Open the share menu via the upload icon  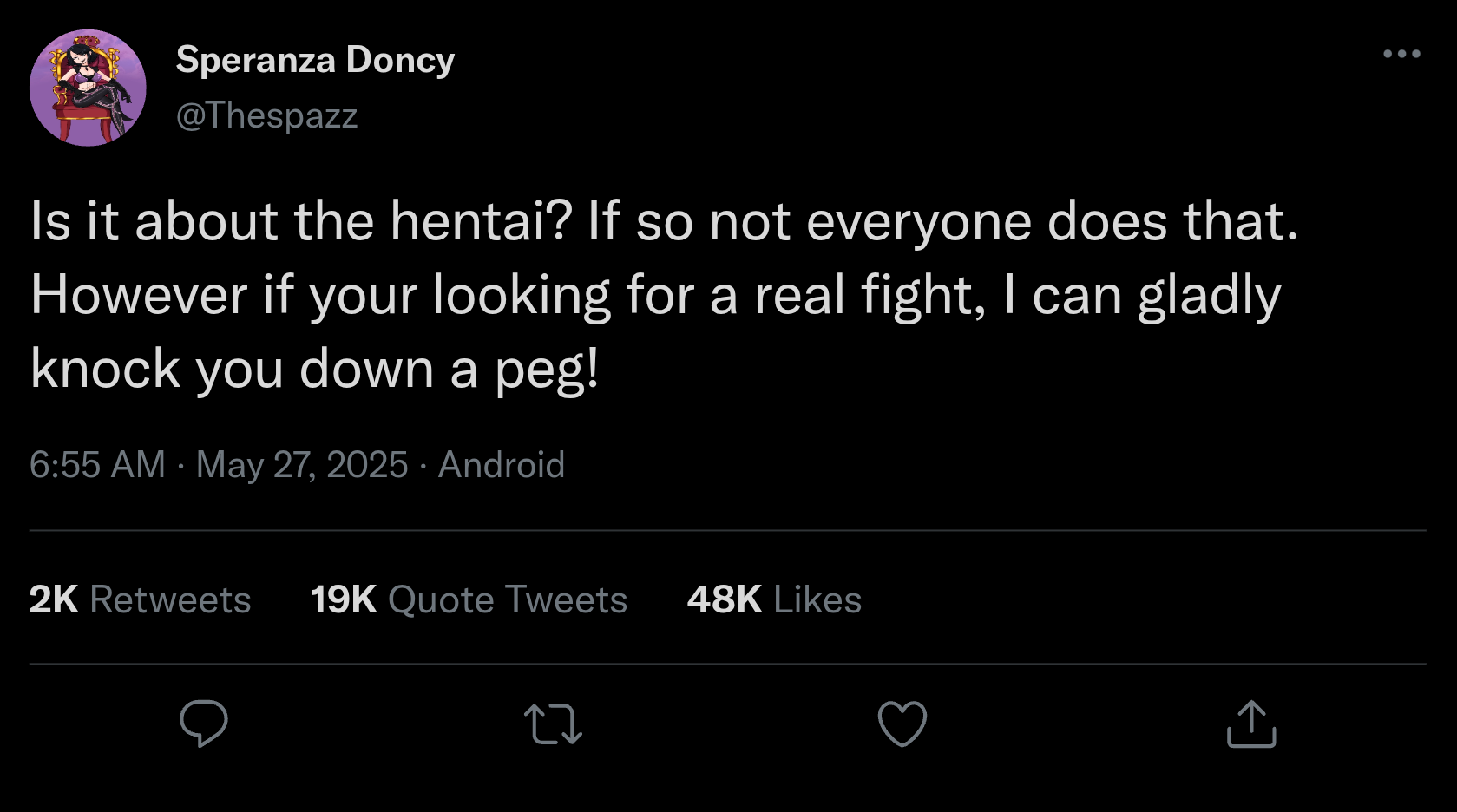[x=1250, y=723]
